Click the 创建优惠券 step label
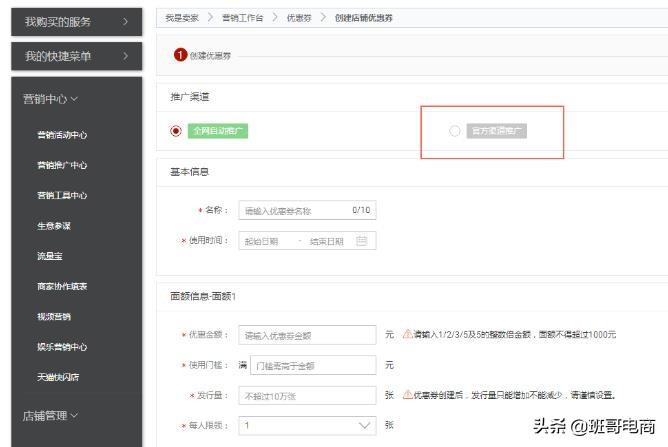The height and width of the screenshot is (447, 668). coord(210,56)
